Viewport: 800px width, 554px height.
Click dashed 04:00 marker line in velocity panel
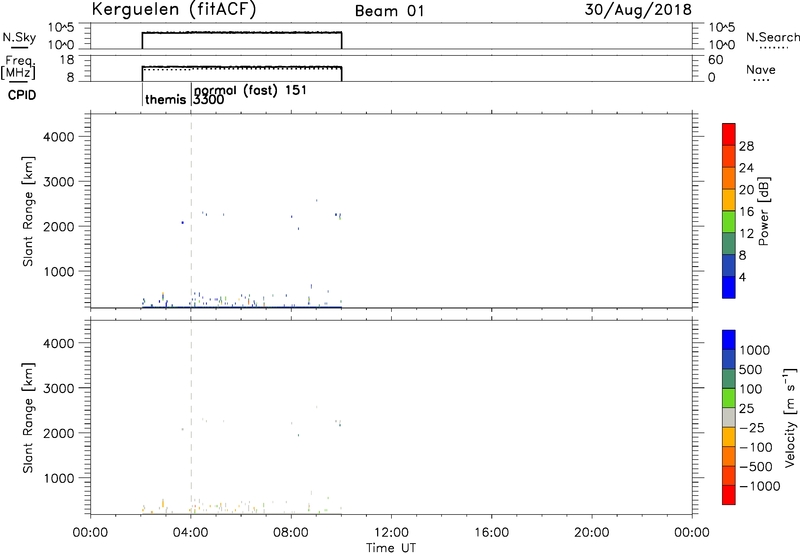coord(191,417)
